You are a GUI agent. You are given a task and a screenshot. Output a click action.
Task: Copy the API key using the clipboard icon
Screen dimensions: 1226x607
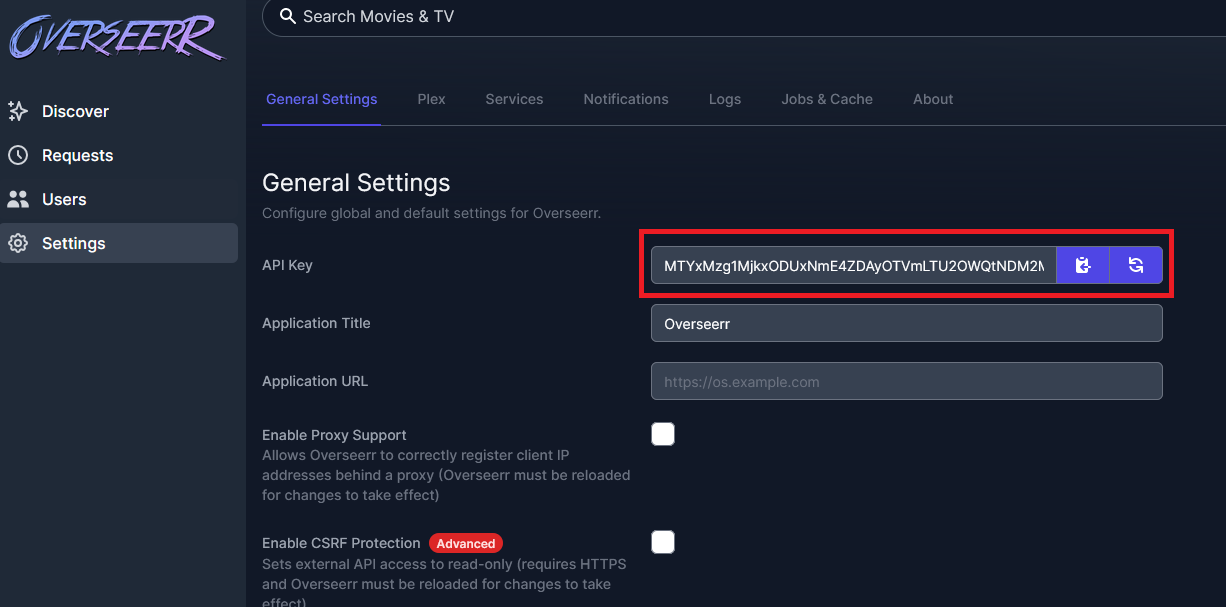click(1083, 265)
